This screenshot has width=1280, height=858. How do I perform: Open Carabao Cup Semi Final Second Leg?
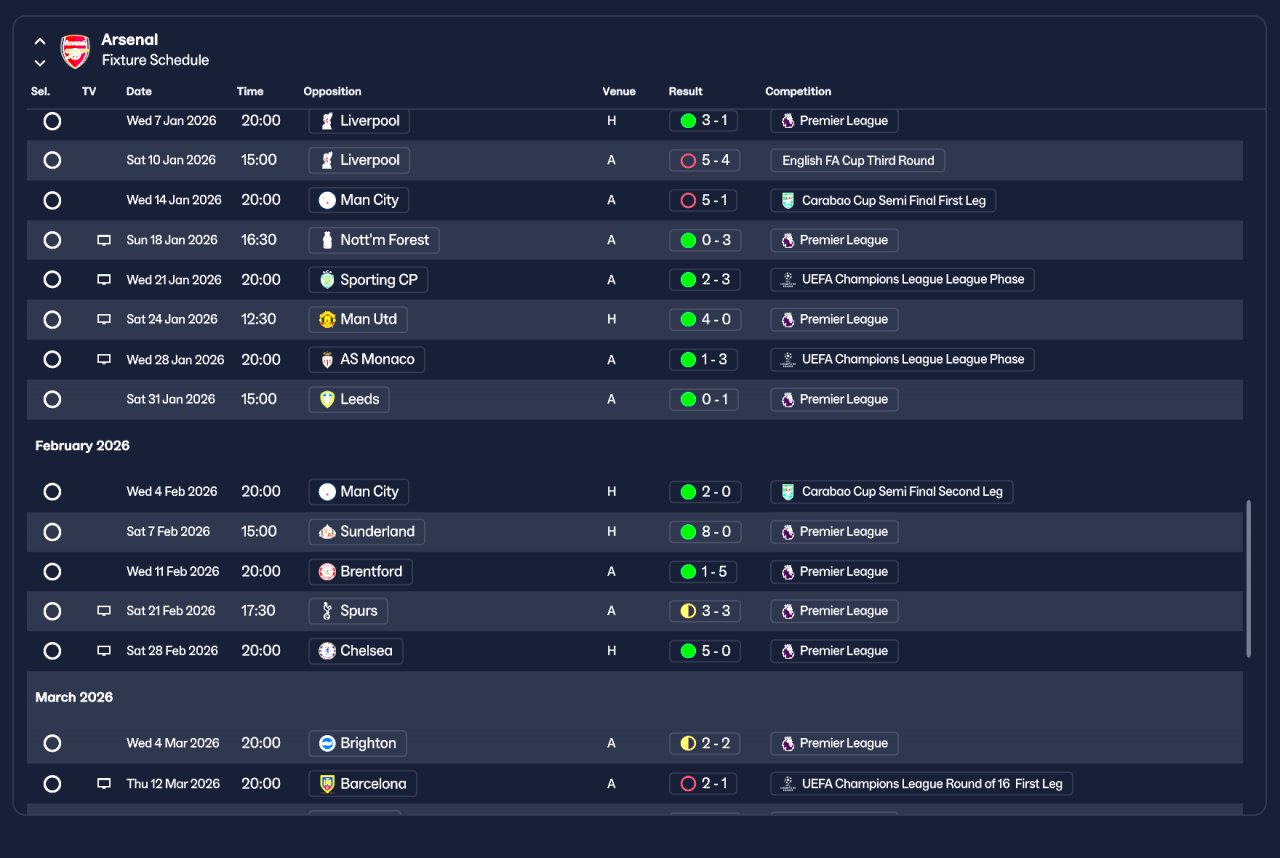point(892,492)
